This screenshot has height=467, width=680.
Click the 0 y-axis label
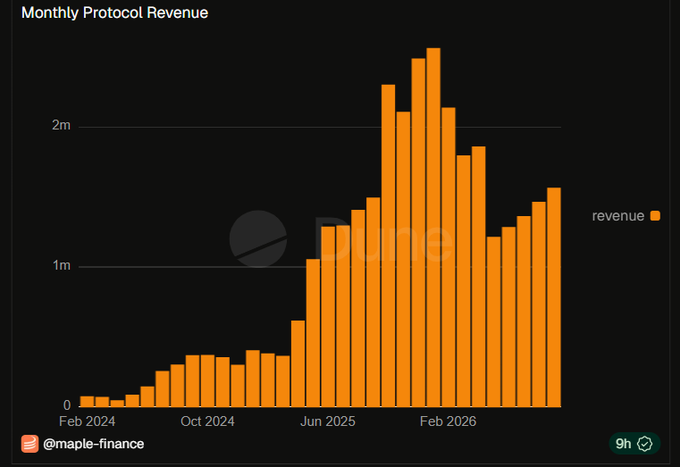pyautogui.click(x=67, y=405)
